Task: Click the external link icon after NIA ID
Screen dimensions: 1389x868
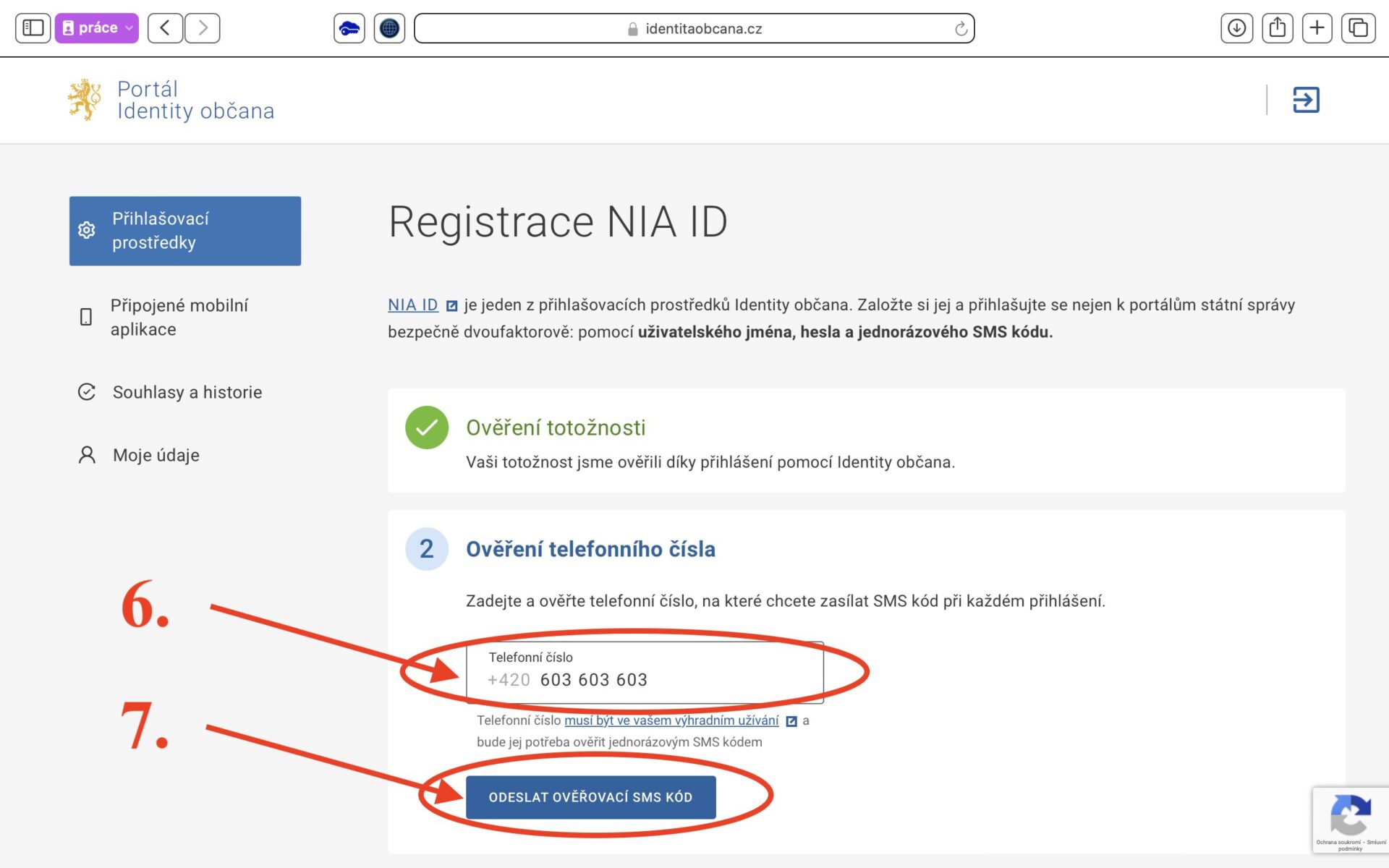Action: [451, 306]
